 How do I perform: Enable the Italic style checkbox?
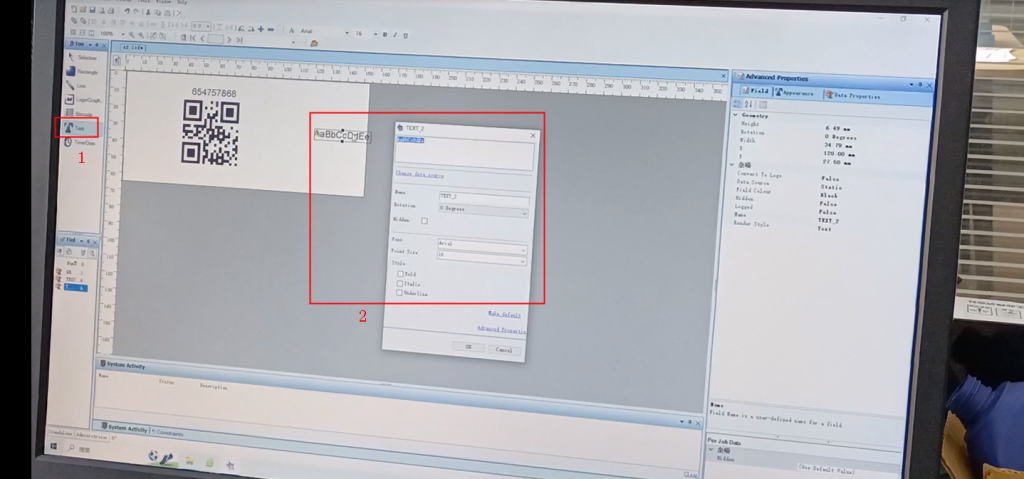click(400, 283)
